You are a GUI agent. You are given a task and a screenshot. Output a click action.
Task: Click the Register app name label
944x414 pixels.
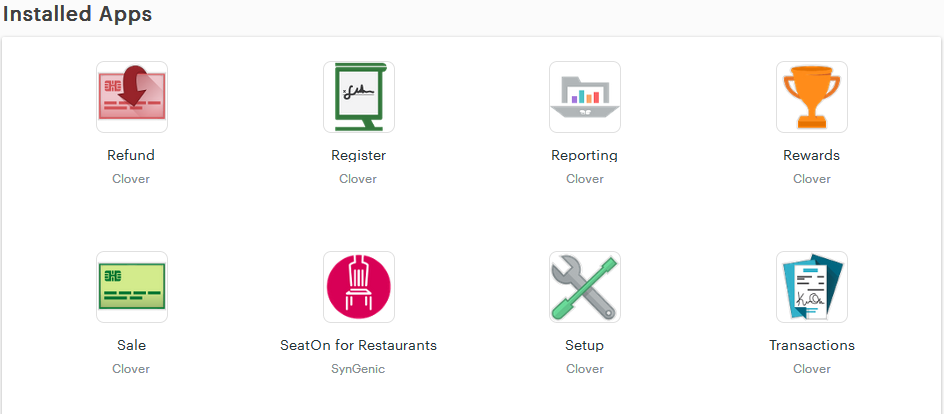click(358, 155)
